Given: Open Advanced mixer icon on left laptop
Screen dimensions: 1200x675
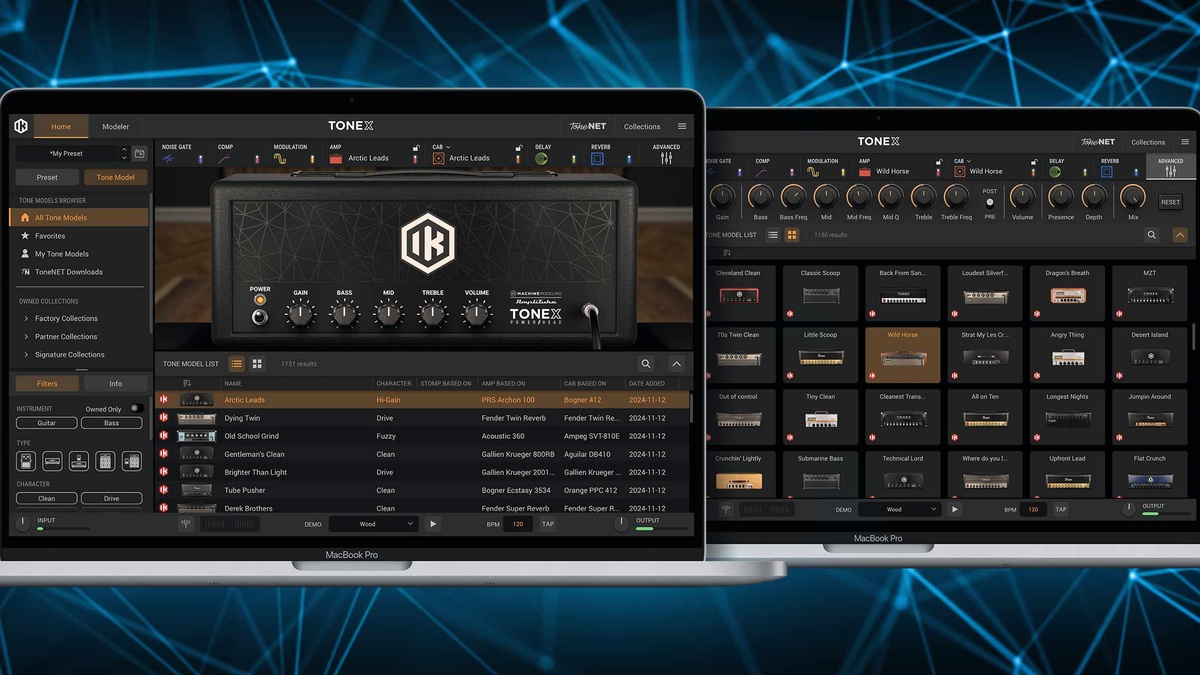Looking at the screenshot, I should pyautogui.click(x=666, y=158).
